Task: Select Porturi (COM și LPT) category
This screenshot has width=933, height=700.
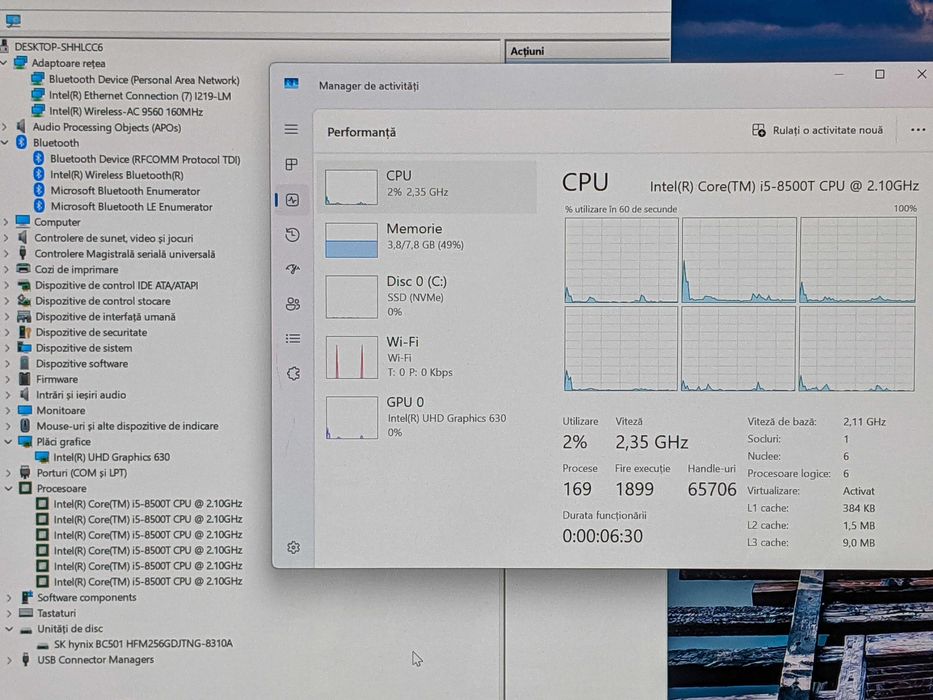Action: [82, 473]
